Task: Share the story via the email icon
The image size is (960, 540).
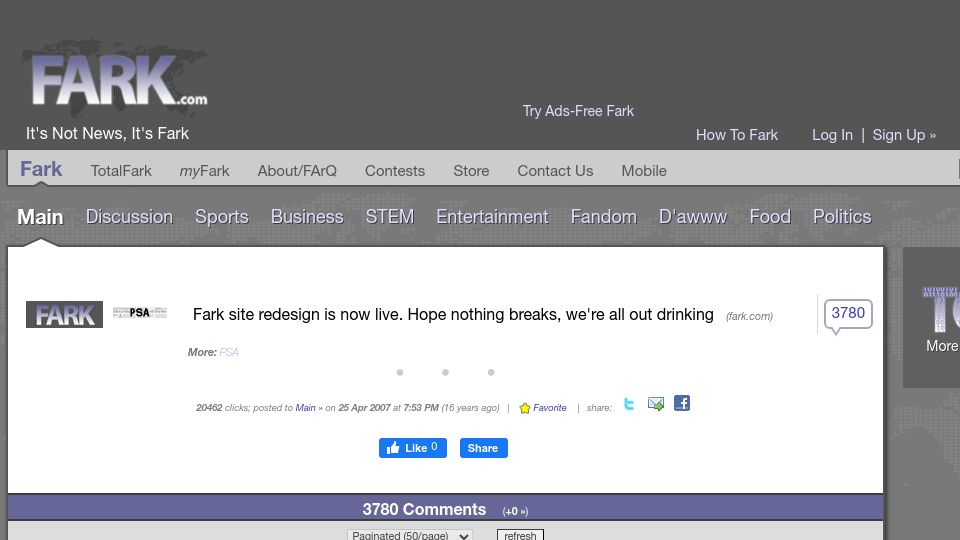Action: tap(656, 404)
